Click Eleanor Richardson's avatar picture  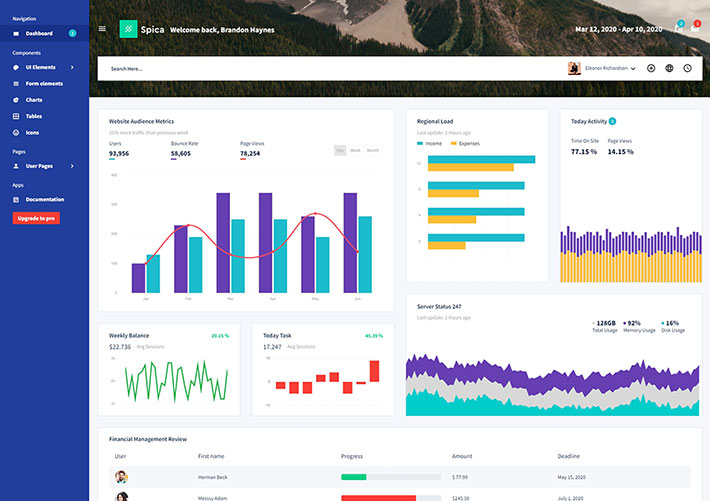574,68
